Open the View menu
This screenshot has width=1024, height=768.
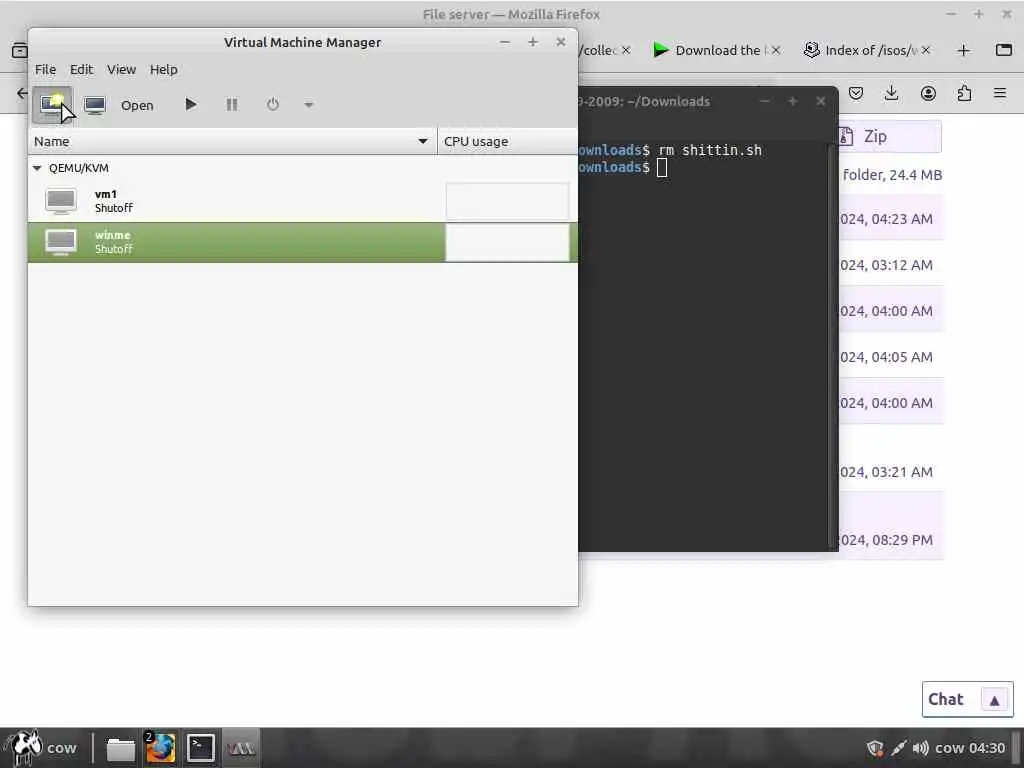121,69
